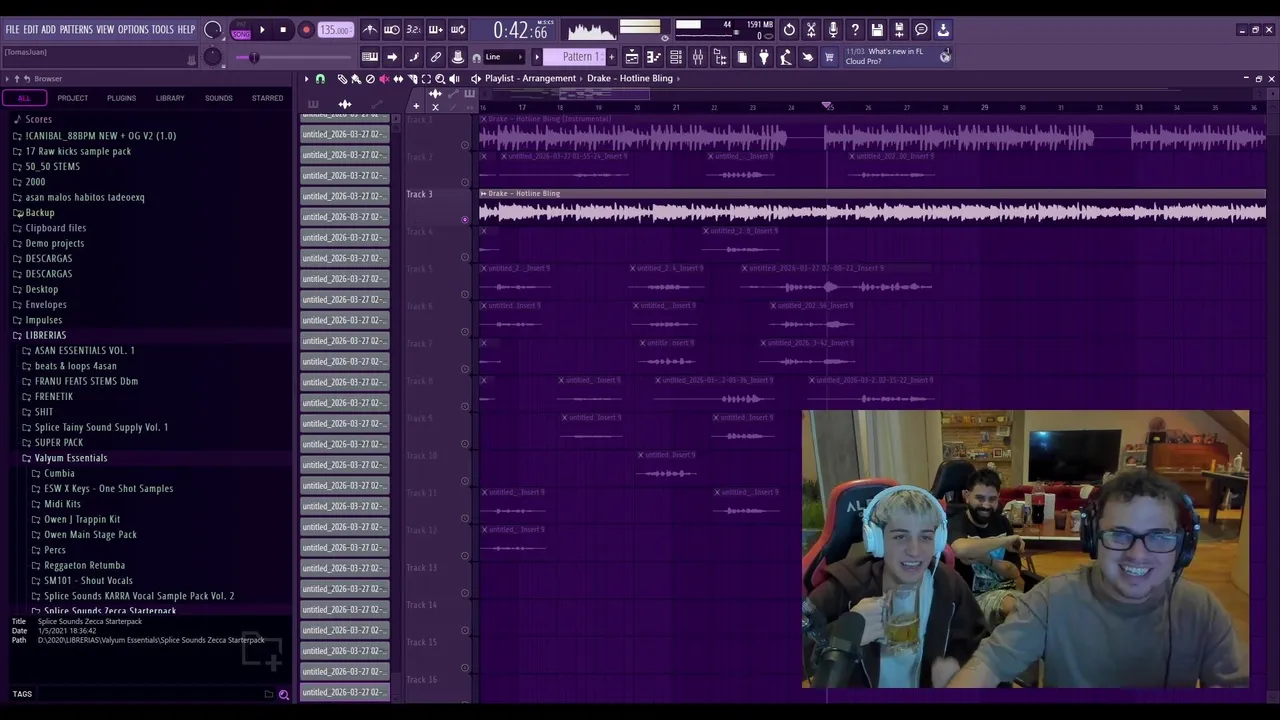This screenshot has height=720, width=1280.
Task: Expand the SUPER PACK folder
Action: point(58,442)
